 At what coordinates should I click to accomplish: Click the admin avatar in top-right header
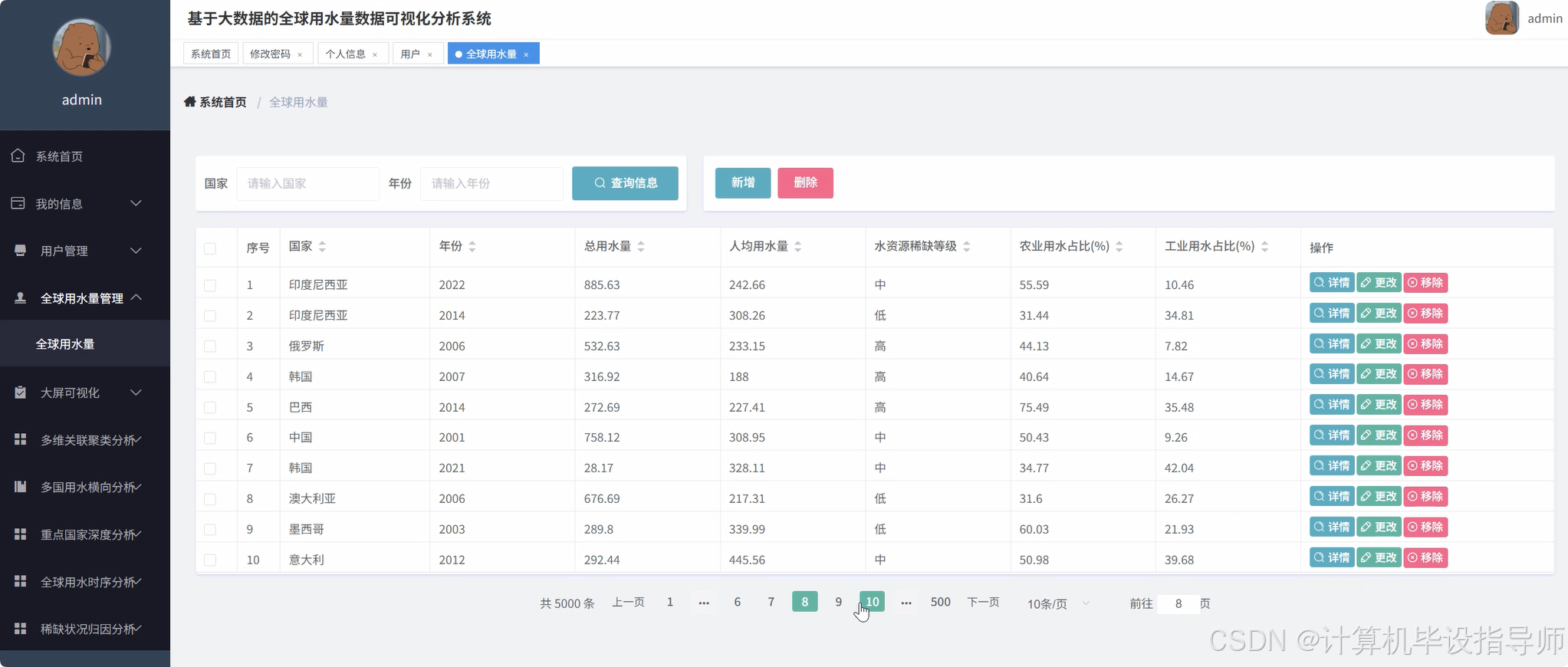point(1501,18)
